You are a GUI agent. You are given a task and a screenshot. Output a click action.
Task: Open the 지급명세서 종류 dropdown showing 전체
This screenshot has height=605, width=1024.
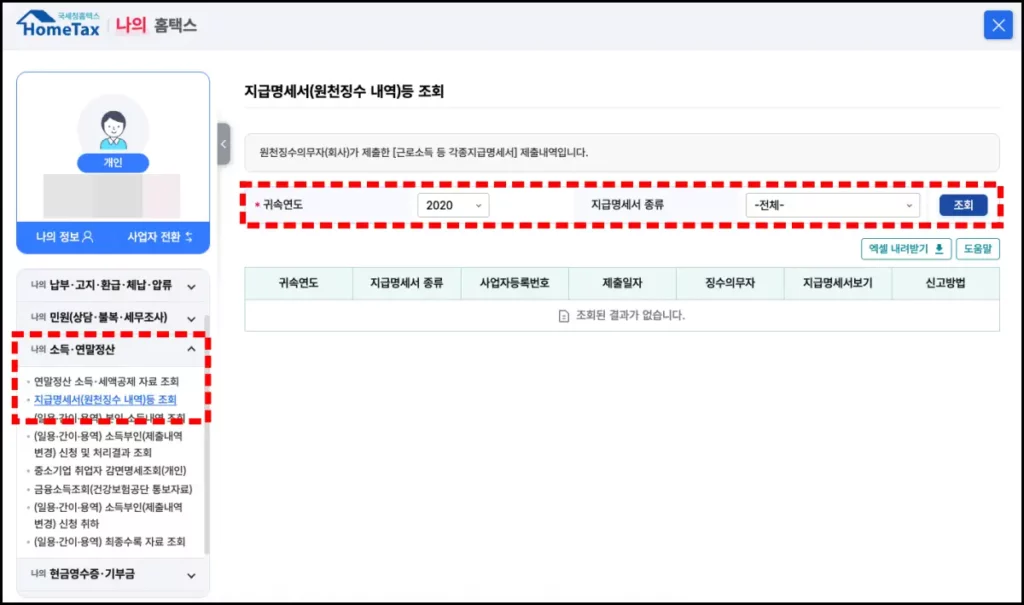835,205
